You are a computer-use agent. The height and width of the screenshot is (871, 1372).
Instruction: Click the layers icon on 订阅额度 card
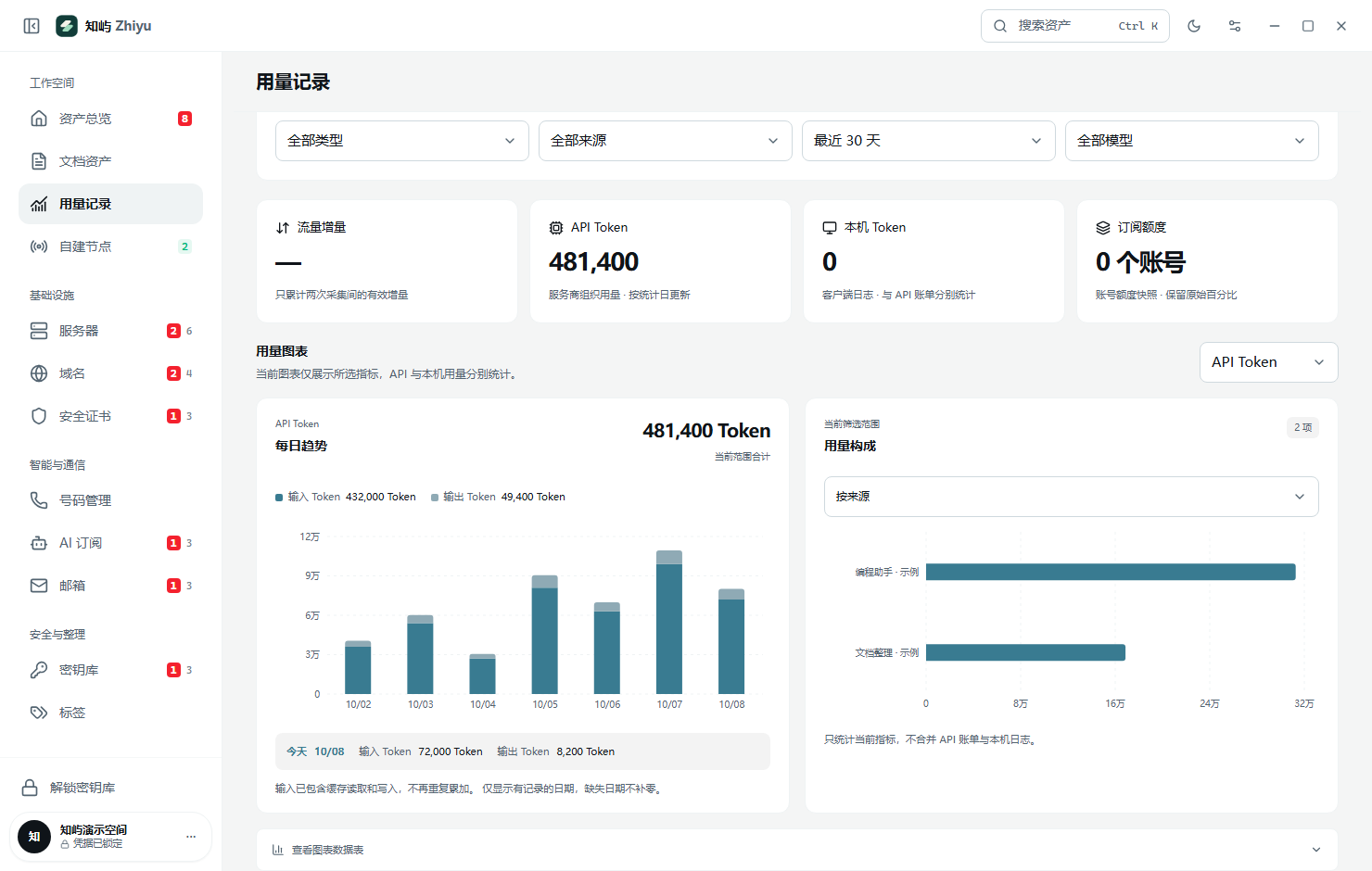[x=1103, y=228]
